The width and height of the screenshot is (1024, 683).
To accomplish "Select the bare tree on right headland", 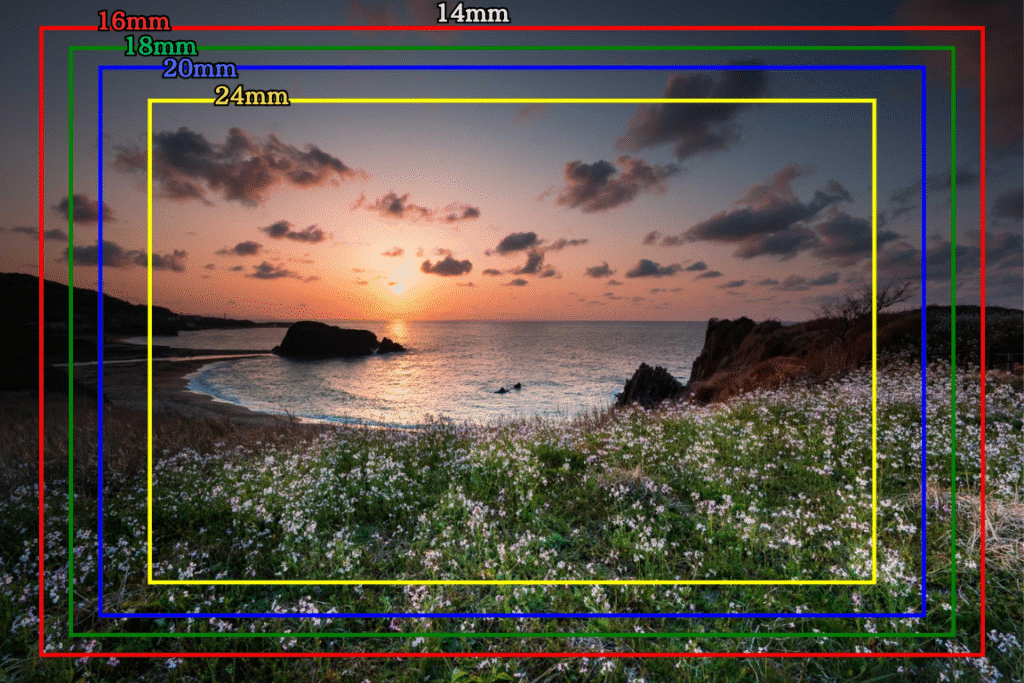I will pos(868,299).
